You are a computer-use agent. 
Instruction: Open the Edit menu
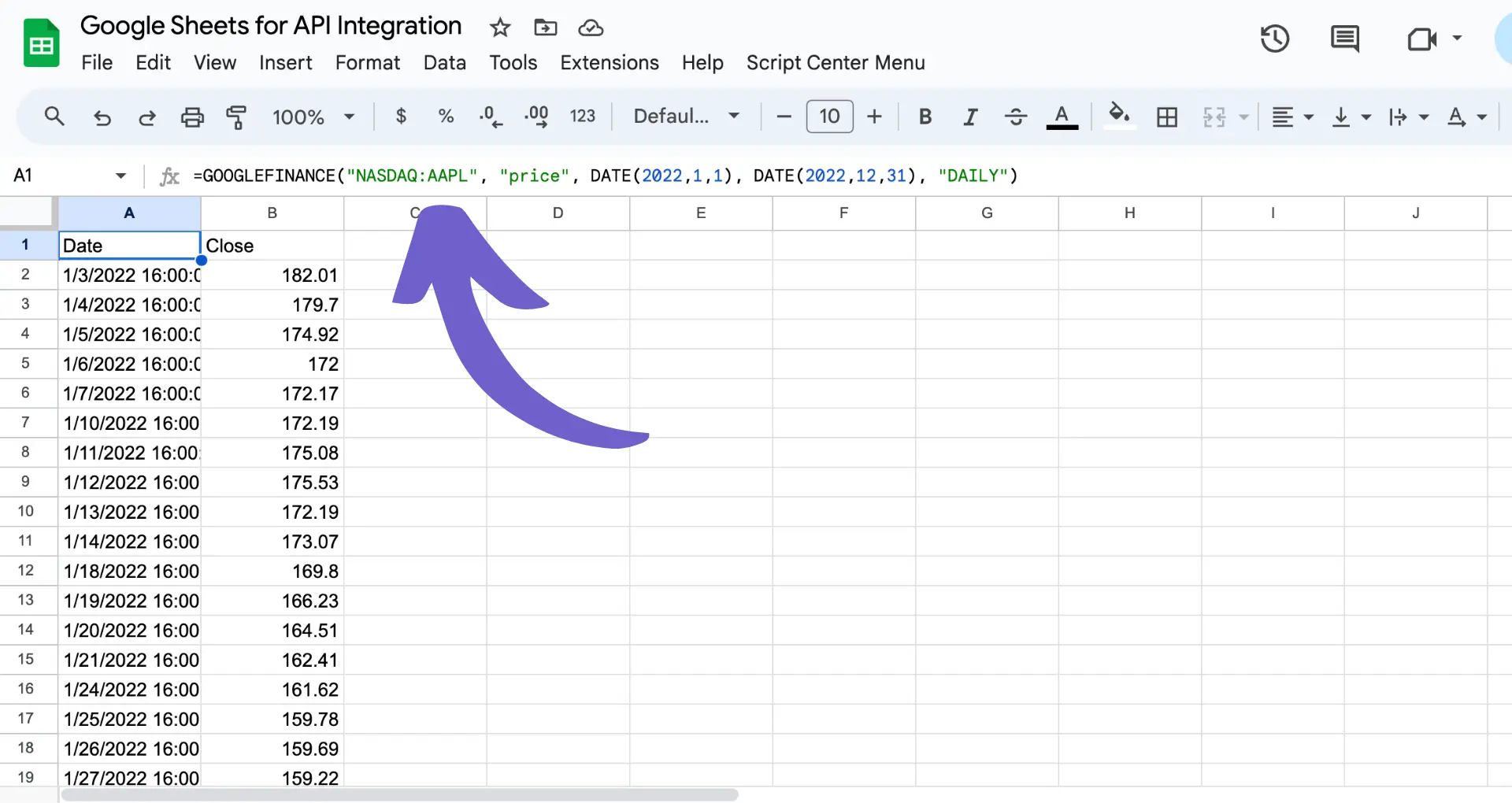[153, 62]
